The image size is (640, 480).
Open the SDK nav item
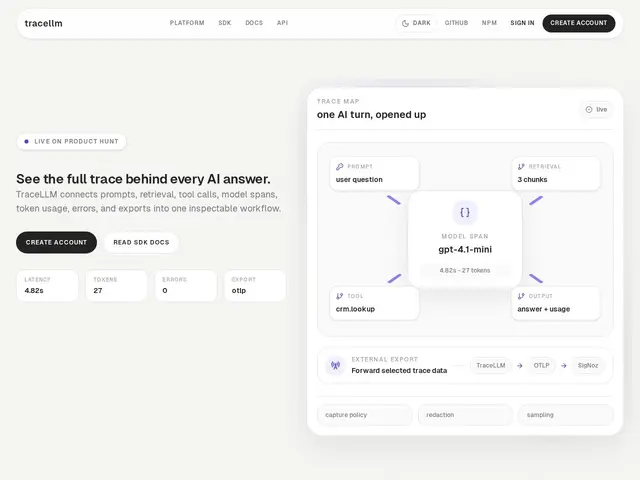click(224, 23)
